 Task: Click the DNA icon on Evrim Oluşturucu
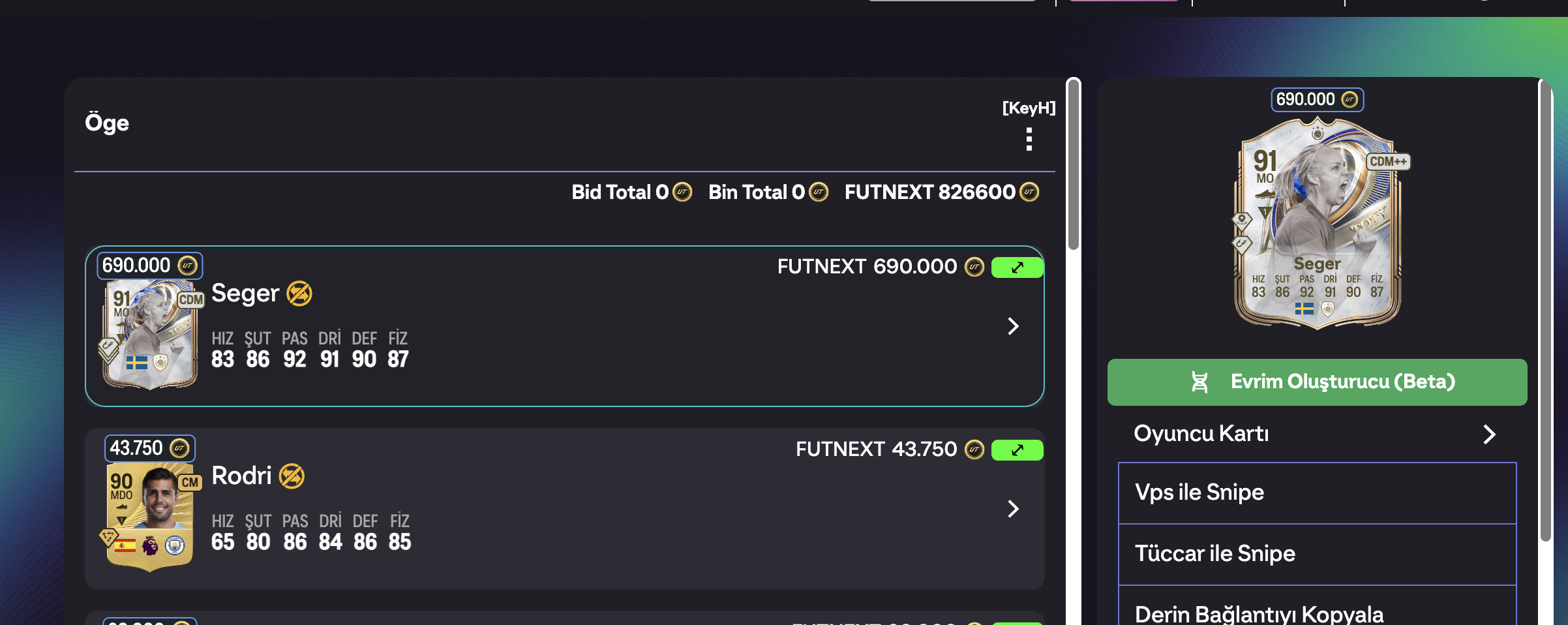pos(1199,382)
